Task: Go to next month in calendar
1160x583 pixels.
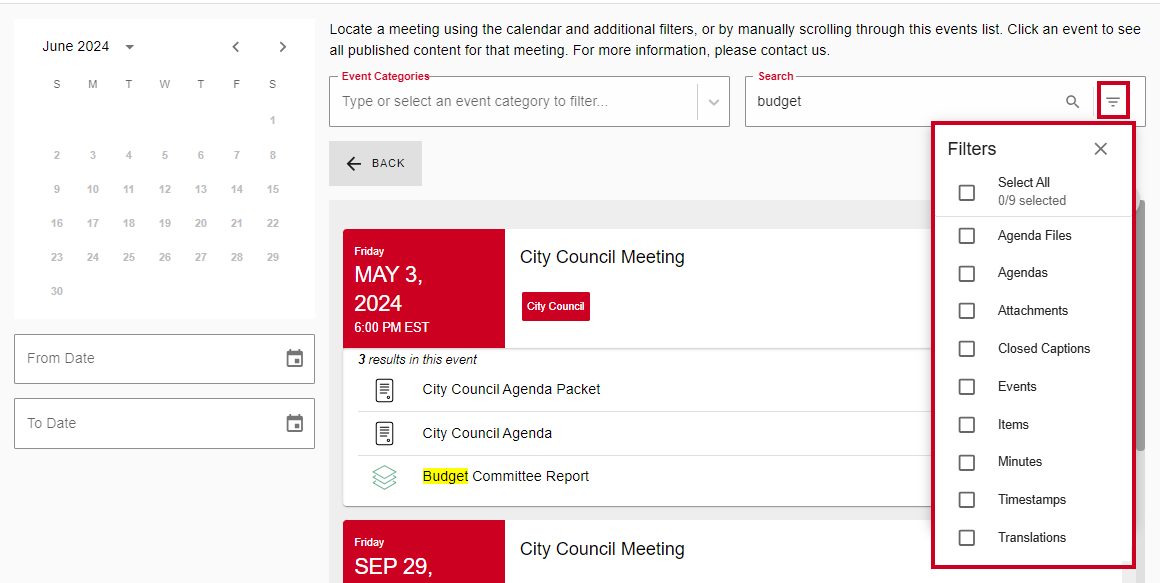Action: coord(283,47)
